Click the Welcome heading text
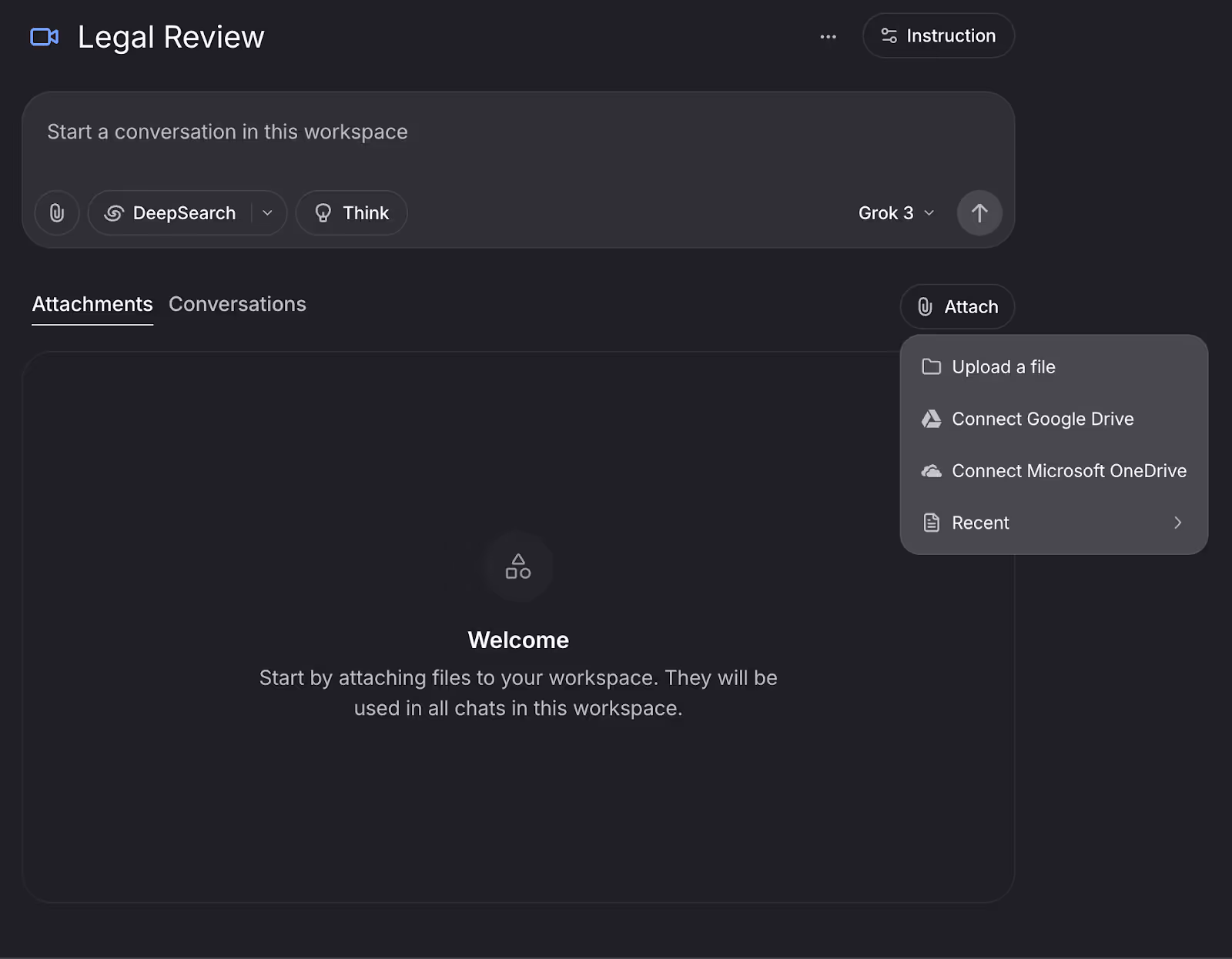1232x959 pixels. click(518, 640)
